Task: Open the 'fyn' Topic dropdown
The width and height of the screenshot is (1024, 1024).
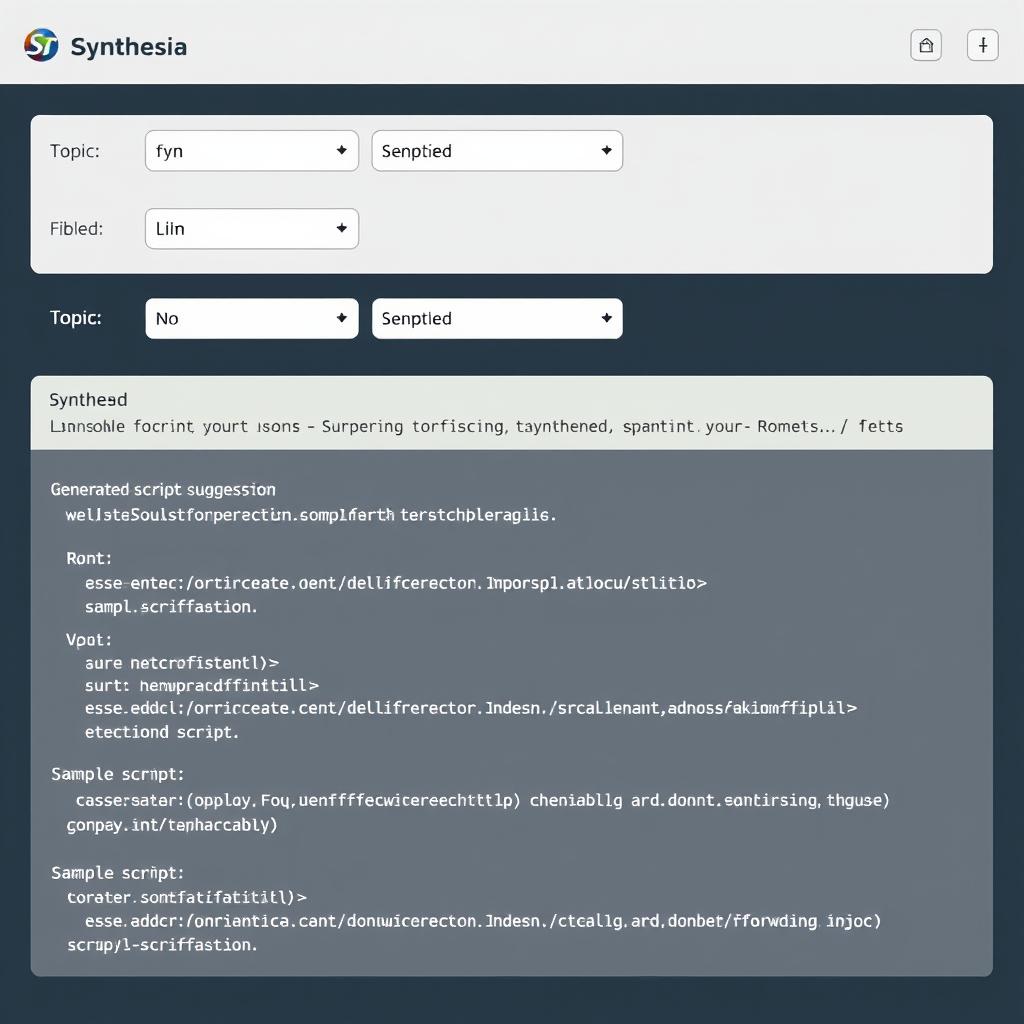Action: pos(250,150)
